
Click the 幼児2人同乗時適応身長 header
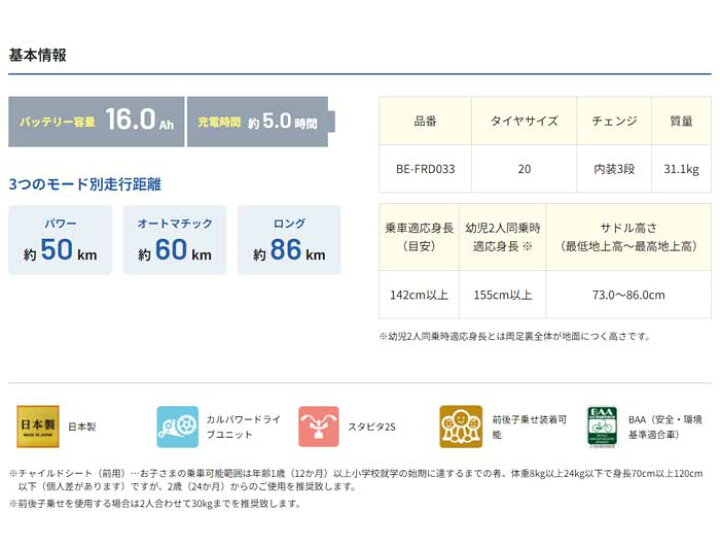[x=502, y=237]
